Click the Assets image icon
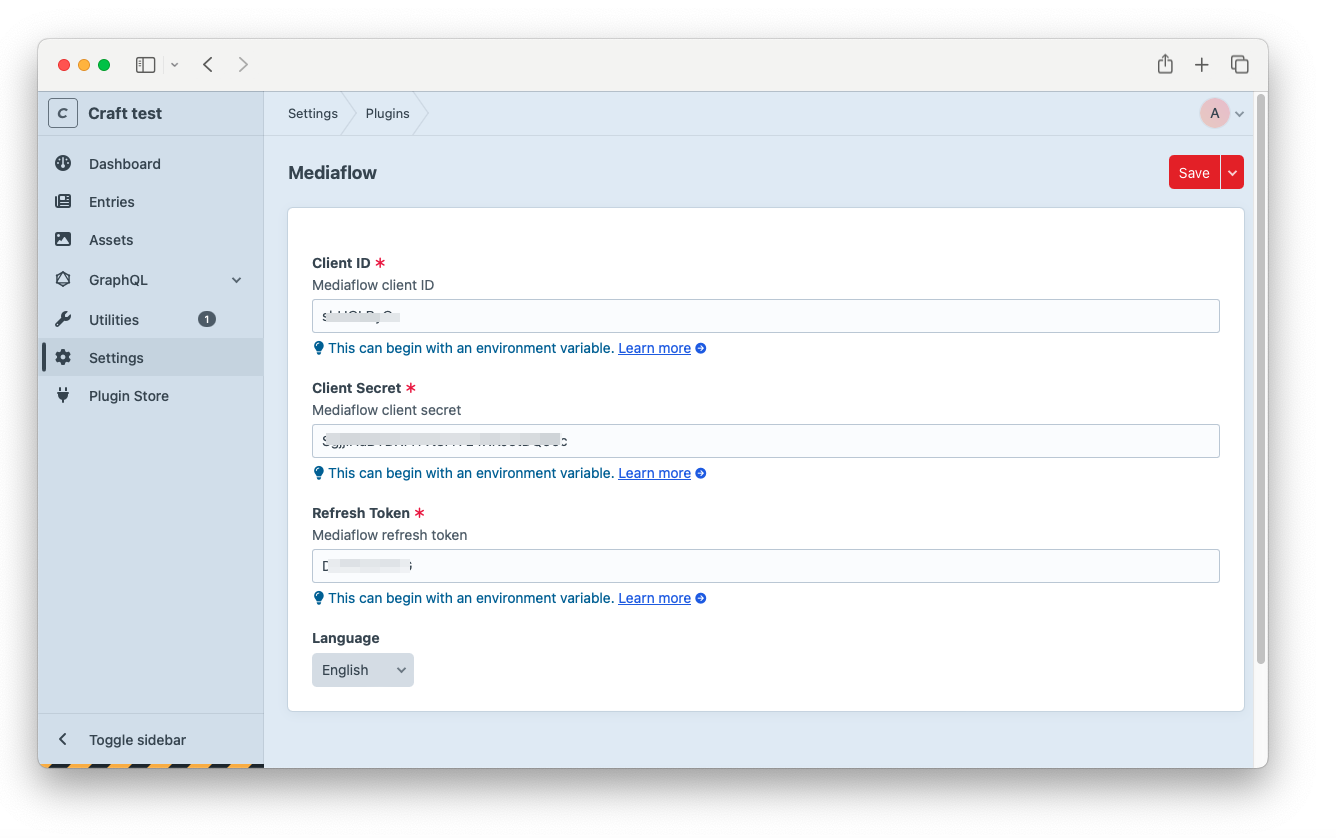 pyautogui.click(x=63, y=239)
